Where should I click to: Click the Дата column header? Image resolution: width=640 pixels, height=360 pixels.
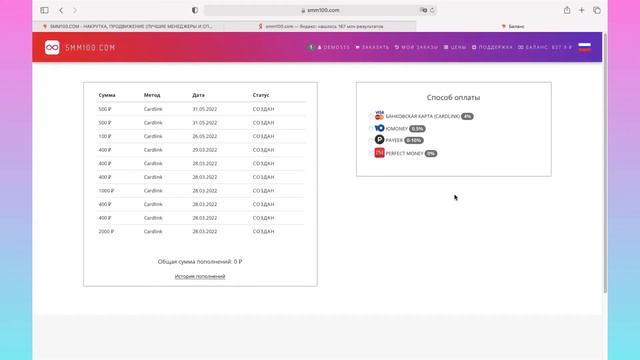pyautogui.click(x=198, y=95)
